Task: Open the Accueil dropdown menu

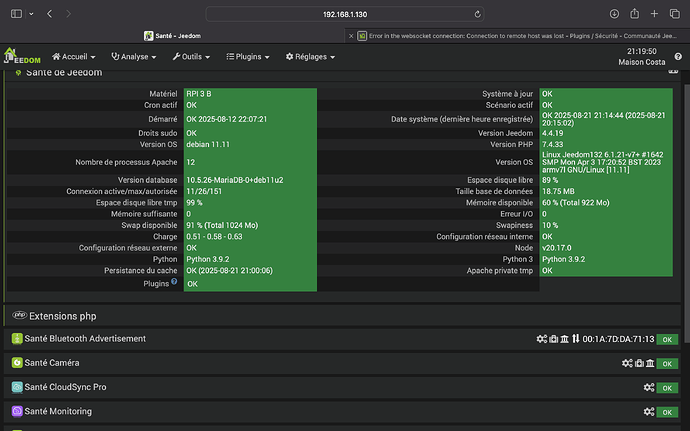Action: 76,57
